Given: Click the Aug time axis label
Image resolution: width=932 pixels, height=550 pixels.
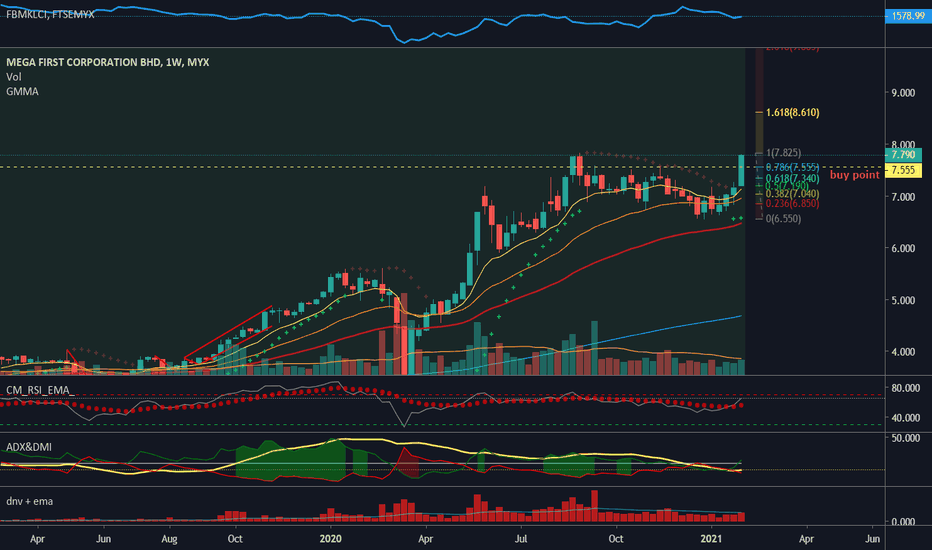Looking at the screenshot, I should [x=169, y=539].
